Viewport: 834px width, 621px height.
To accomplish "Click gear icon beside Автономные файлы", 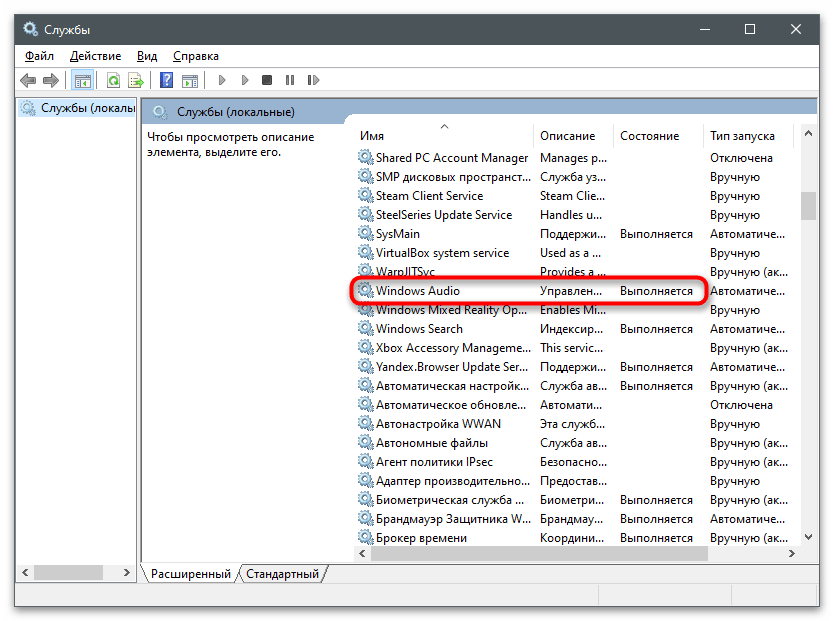I will 365,442.
